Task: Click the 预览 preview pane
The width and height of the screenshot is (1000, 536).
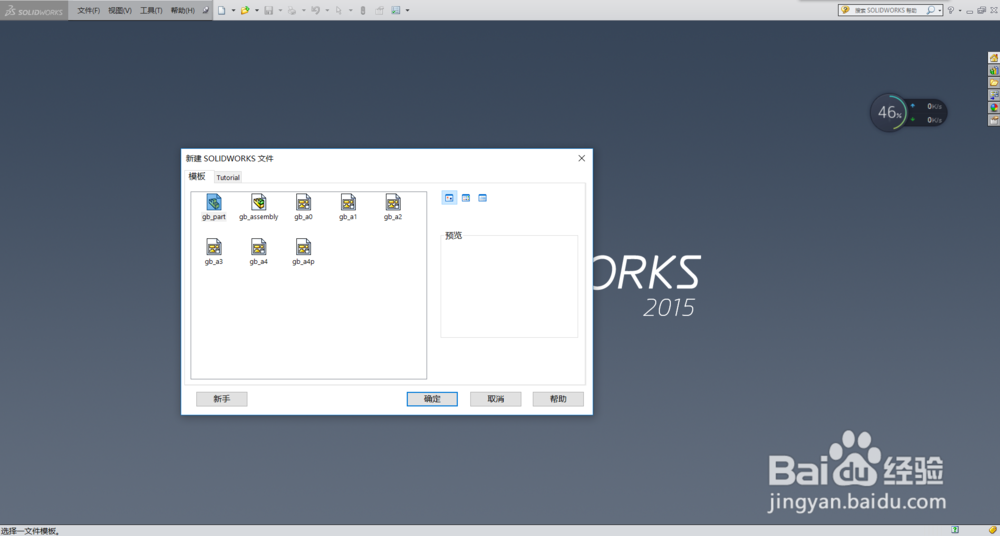Action: click(509, 287)
